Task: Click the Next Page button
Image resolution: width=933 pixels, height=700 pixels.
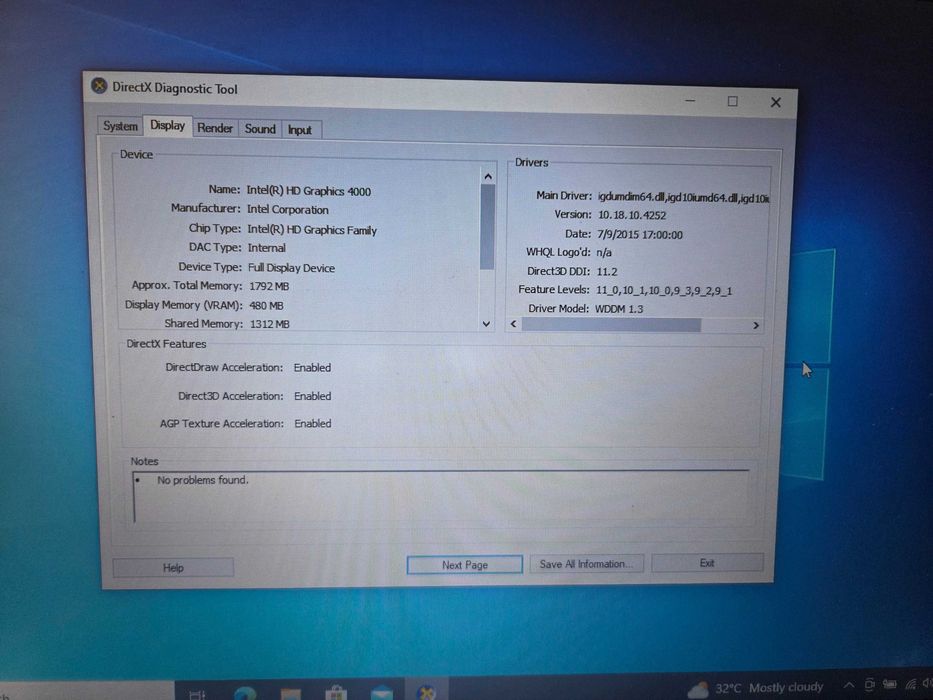Action: (x=465, y=565)
